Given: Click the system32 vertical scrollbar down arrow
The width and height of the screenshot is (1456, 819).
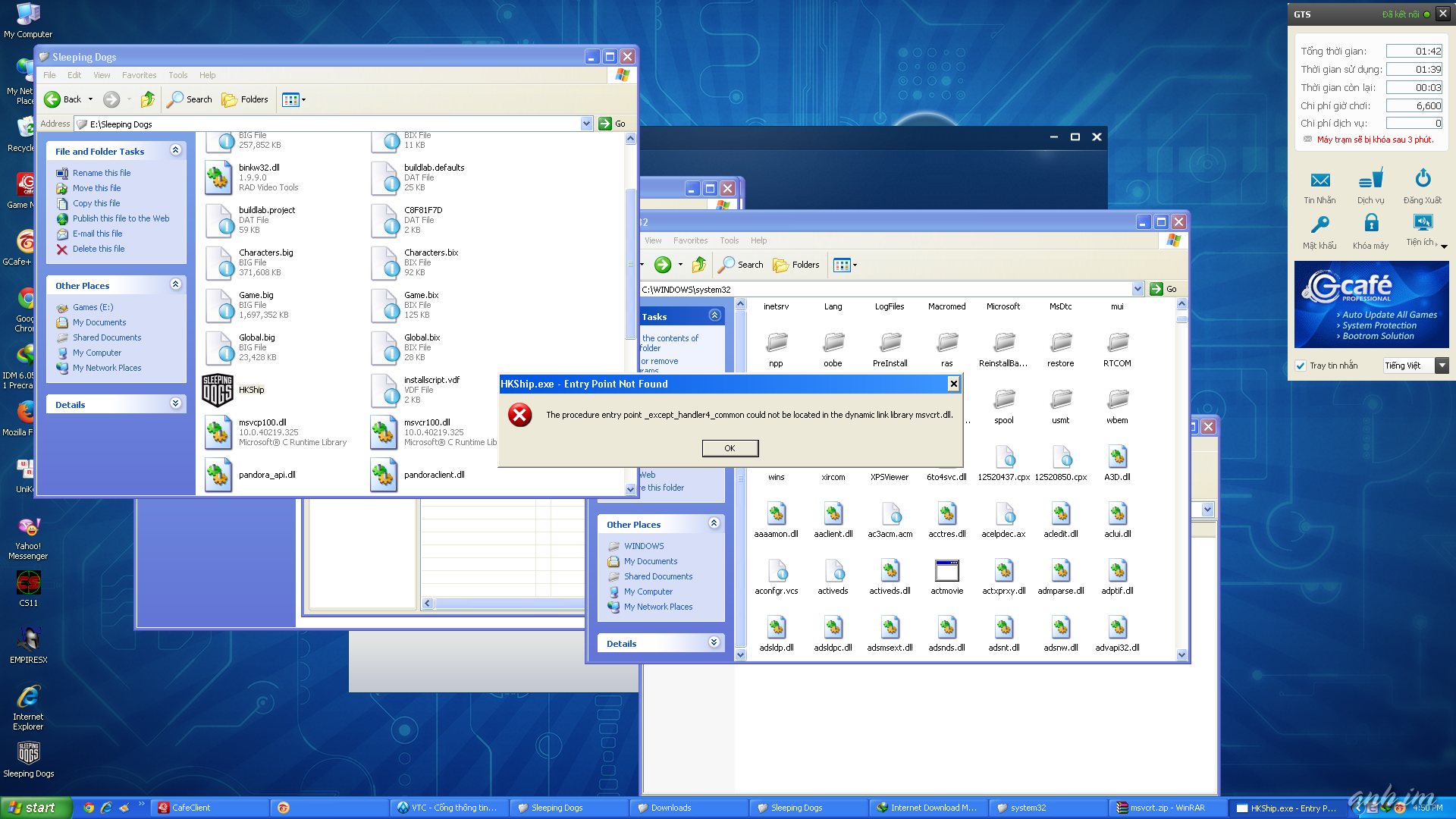Looking at the screenshot, I should tap(1181, 654).
